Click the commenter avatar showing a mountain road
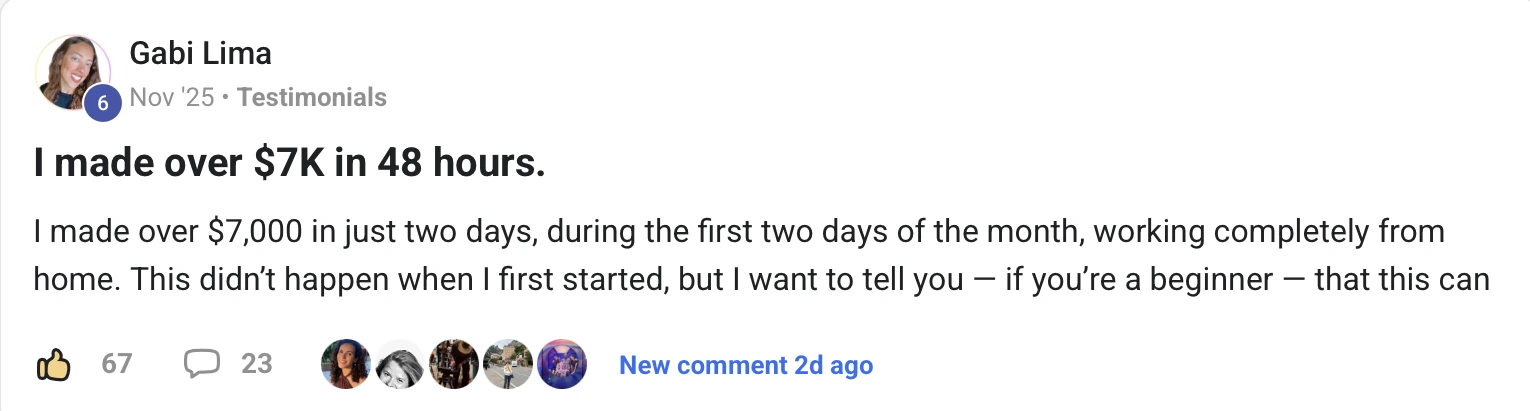The width and height of the screenshot is (1530, 411). 507,365
